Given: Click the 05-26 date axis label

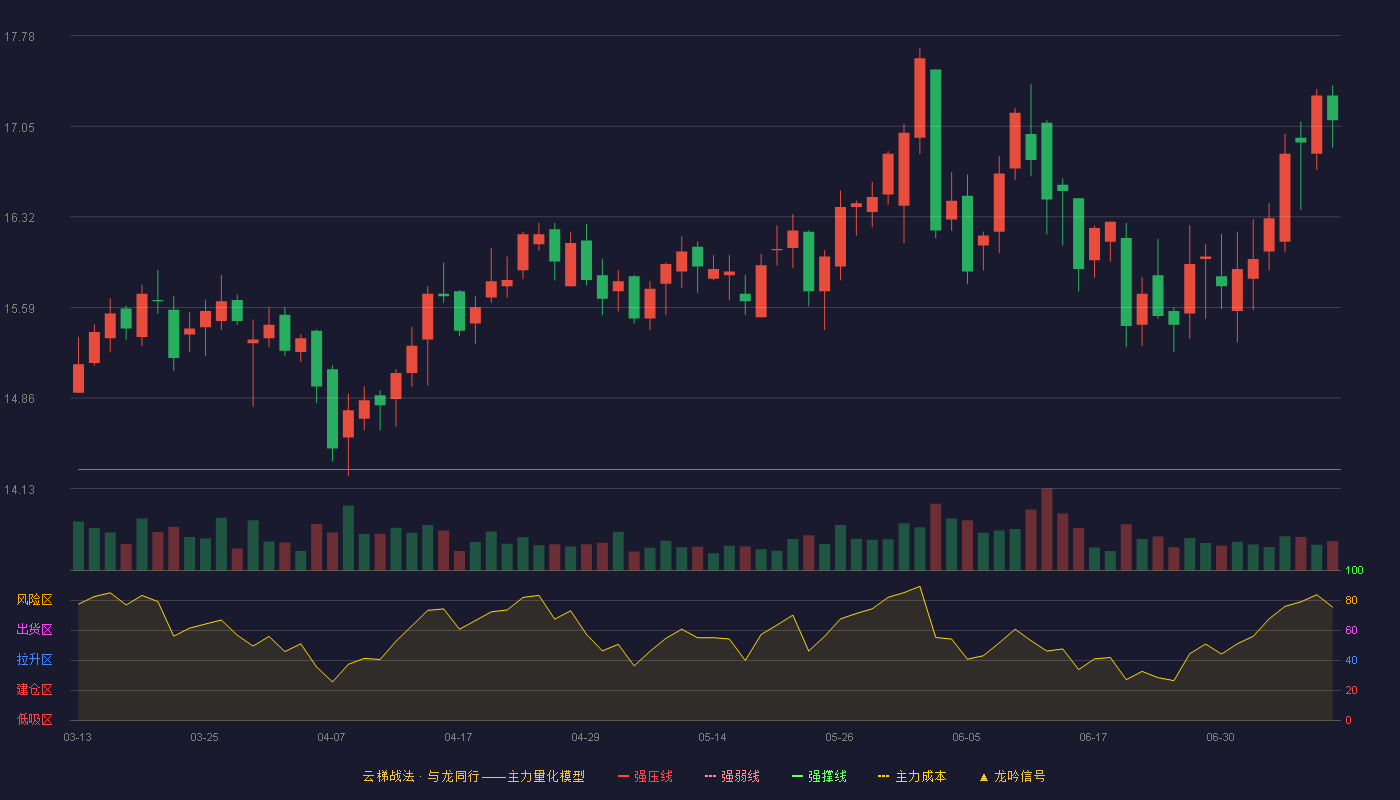Looking at the screenshot, I should tap(839, 737).
